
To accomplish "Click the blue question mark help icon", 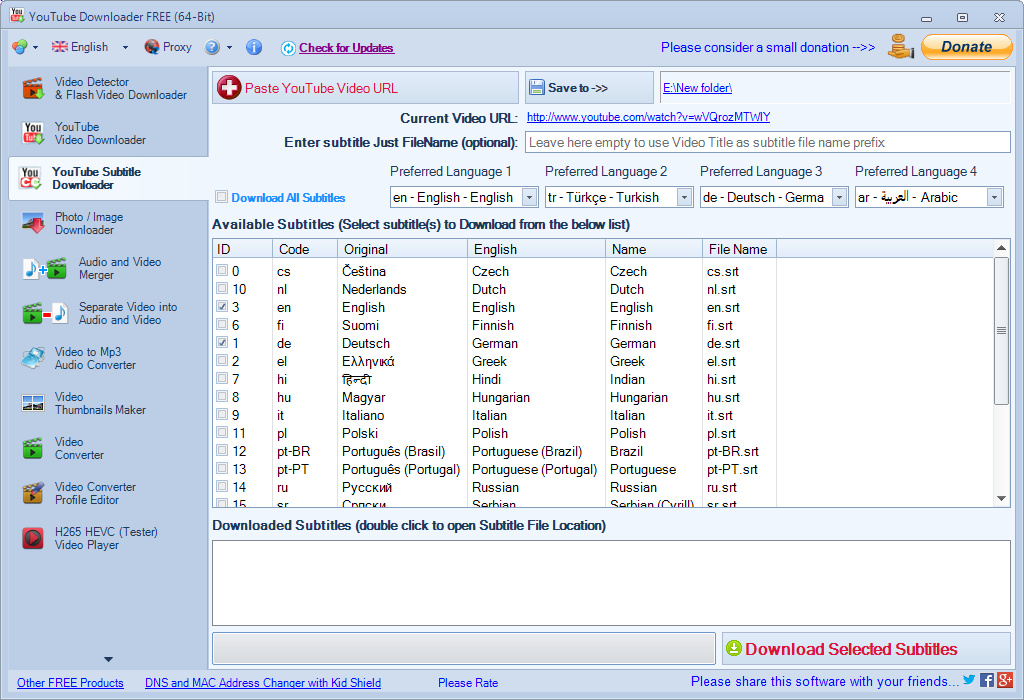I will tap(212, 47).
